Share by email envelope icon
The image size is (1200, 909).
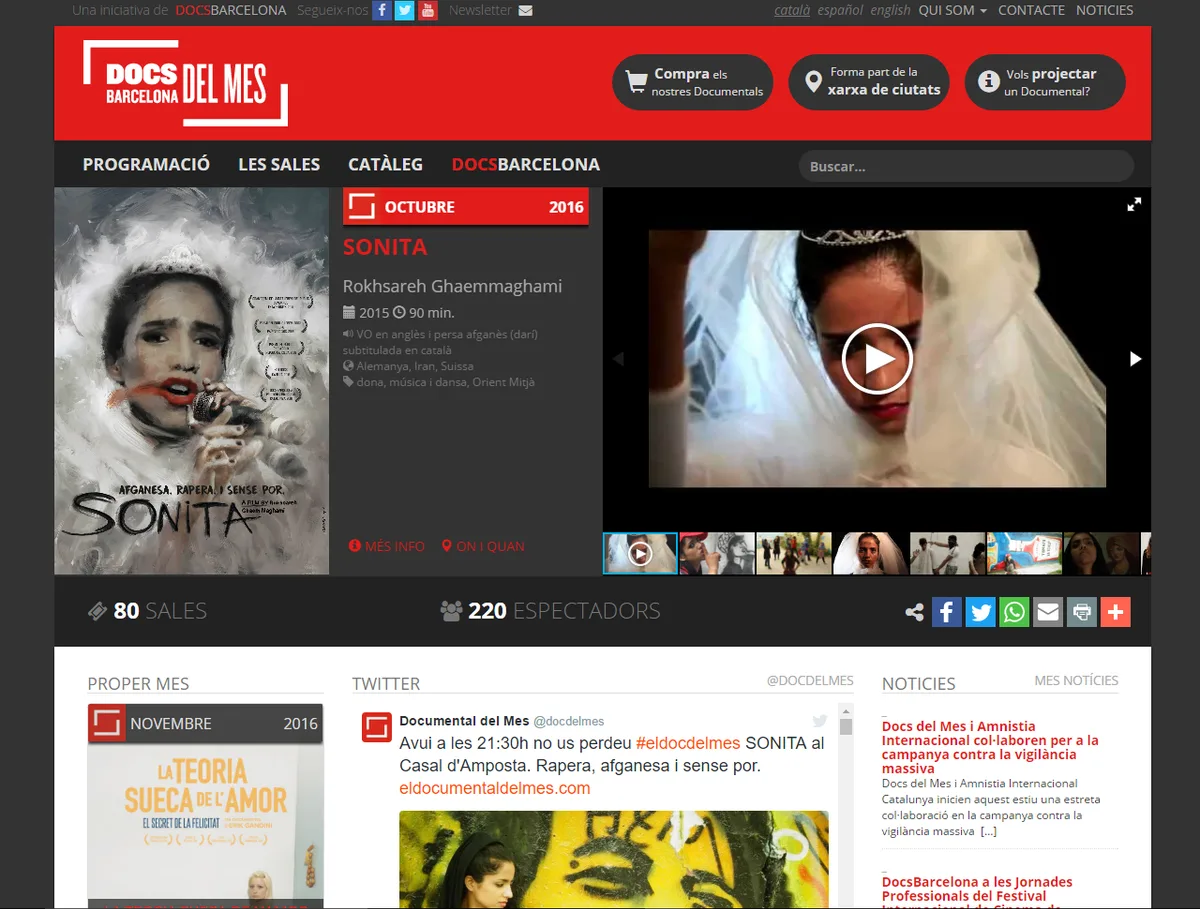pyautogui.click(x=1048, y=612)
